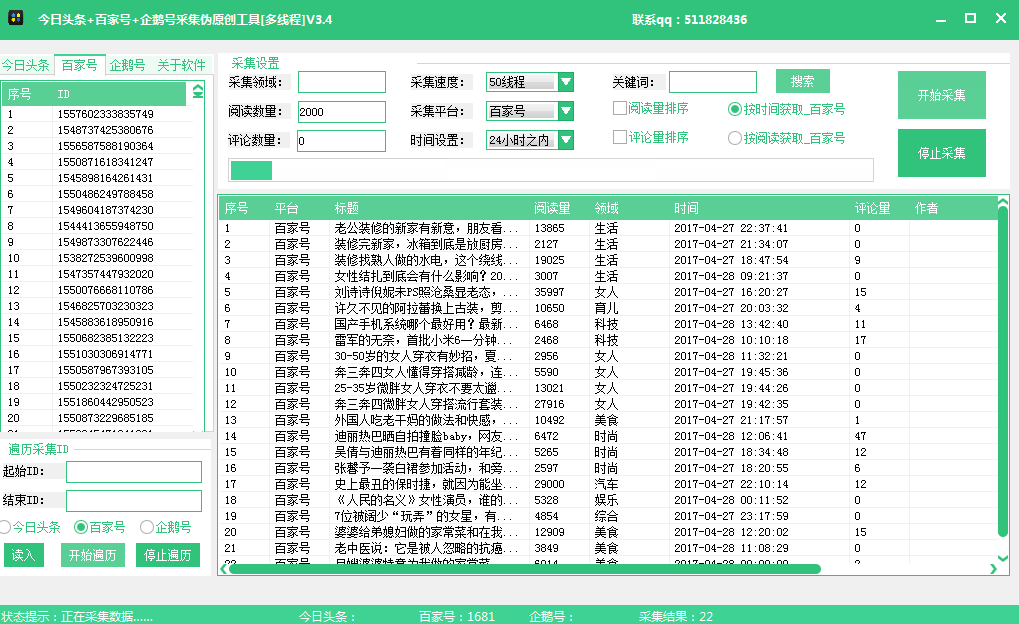The image size is (1019, 624).
Task: Click the 停止遍历 button
Action: point(168,555)
